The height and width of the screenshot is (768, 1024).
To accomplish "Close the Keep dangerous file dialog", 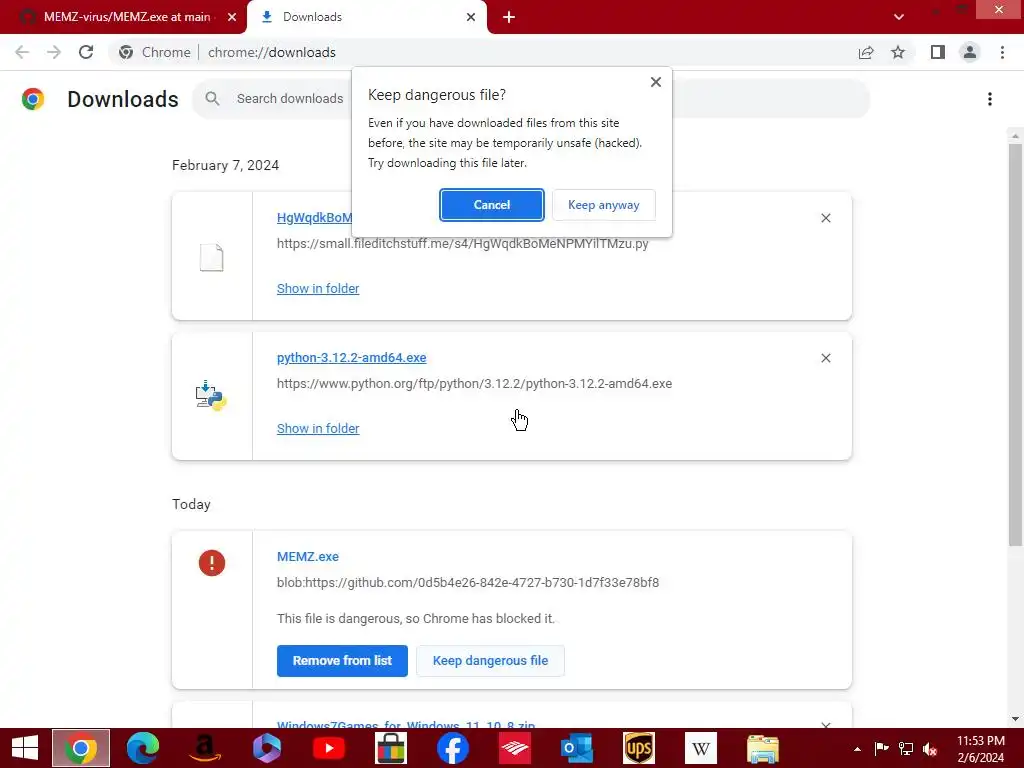I will pyautogui.click(x=656, y=82).
